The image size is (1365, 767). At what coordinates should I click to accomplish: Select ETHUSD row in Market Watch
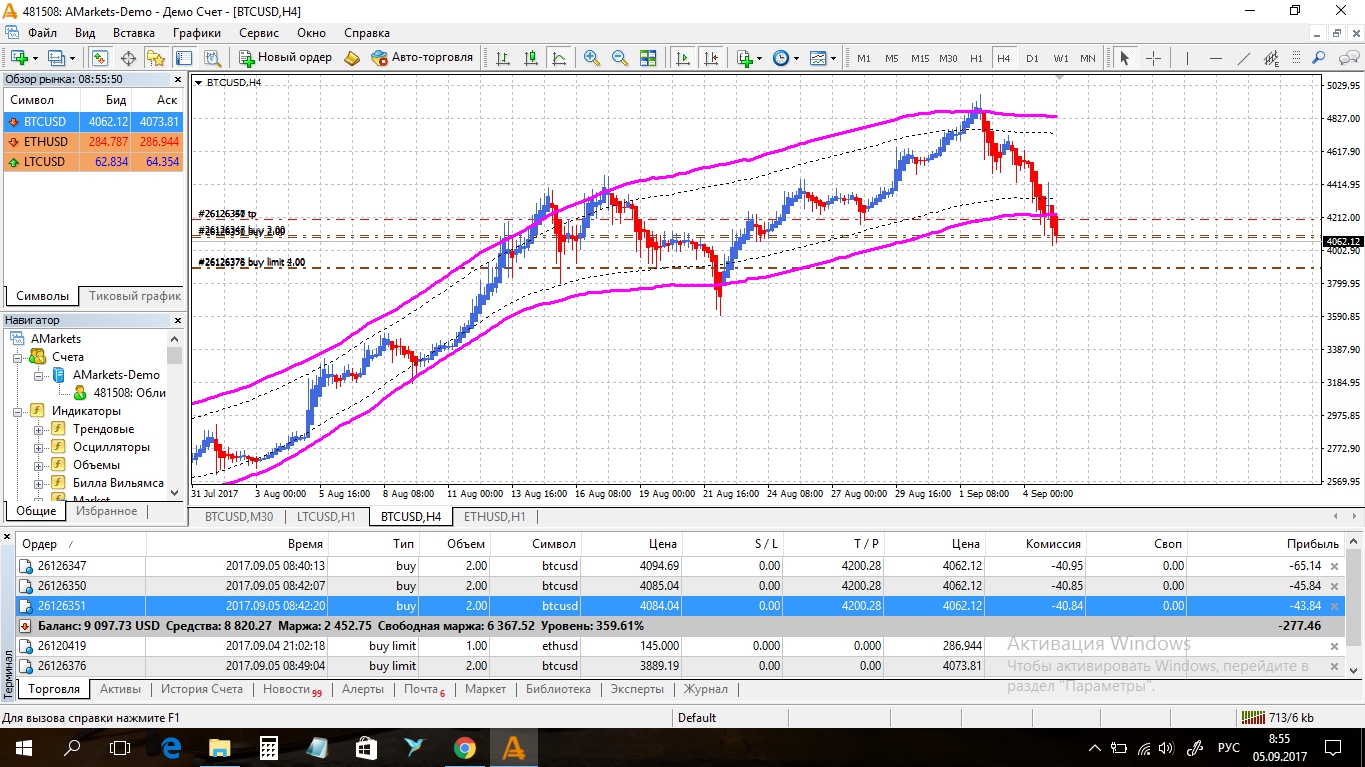(x=93, y=142)
